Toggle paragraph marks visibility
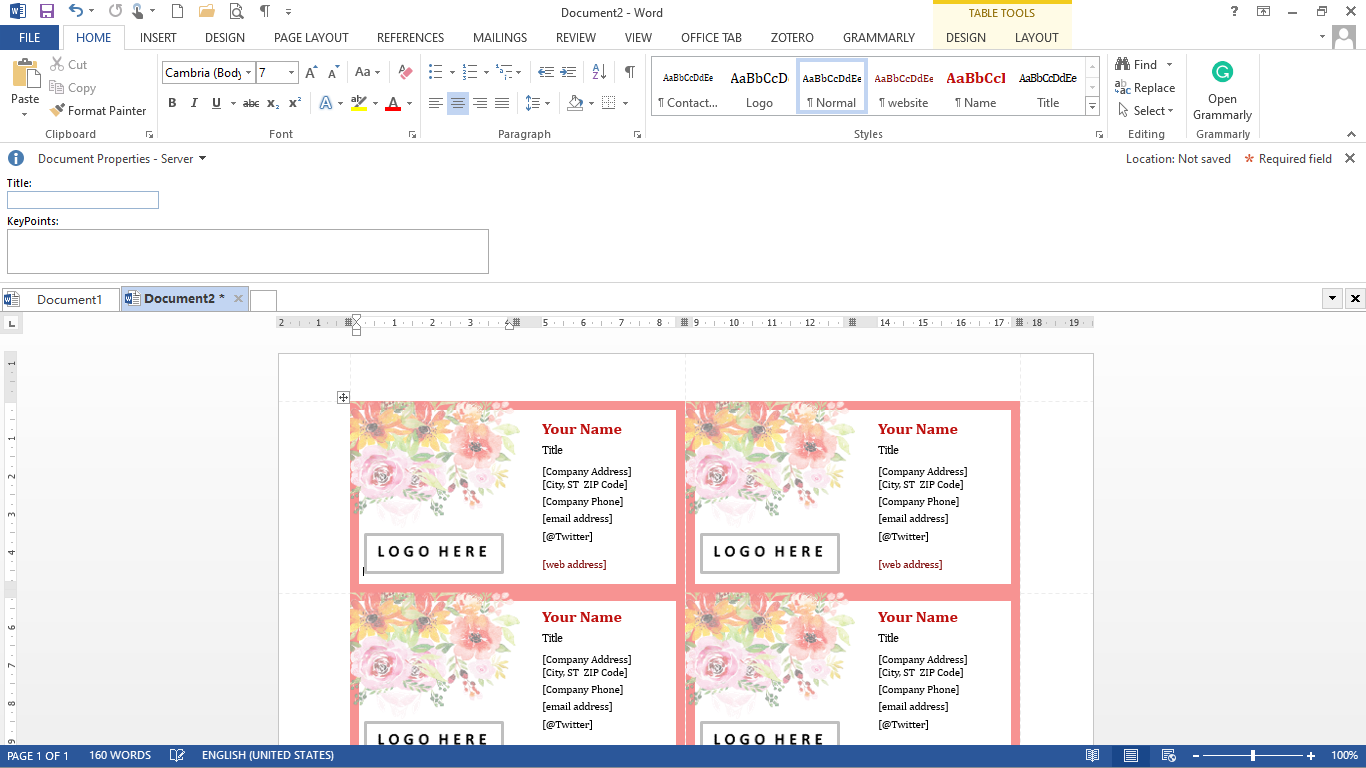The width and height of the screenshot is (1366, 768). point(628,72)
